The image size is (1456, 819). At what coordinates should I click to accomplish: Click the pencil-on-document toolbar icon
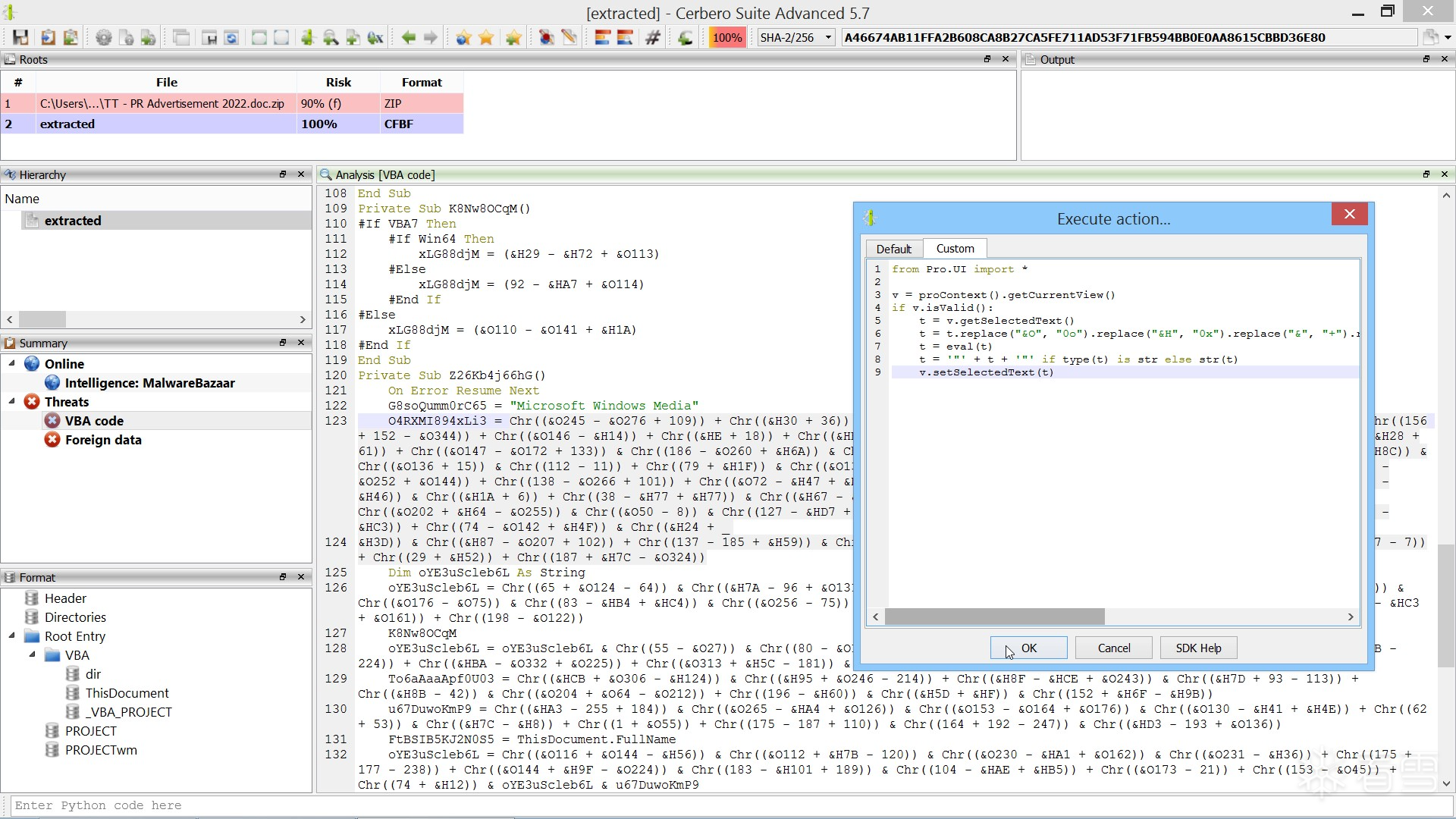point(569,37)
